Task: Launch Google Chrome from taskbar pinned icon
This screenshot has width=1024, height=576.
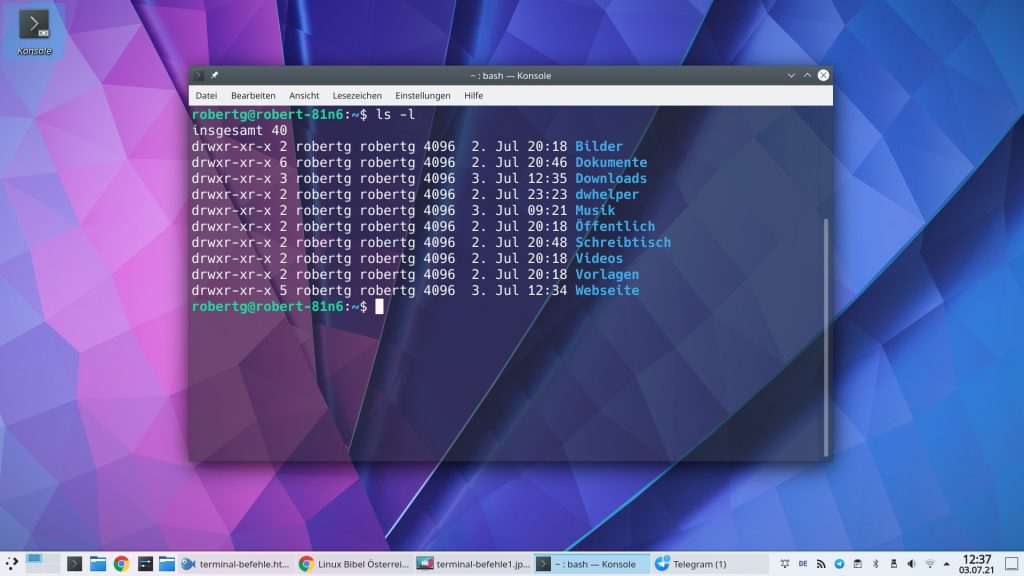Action: click(x=121, y=564)
